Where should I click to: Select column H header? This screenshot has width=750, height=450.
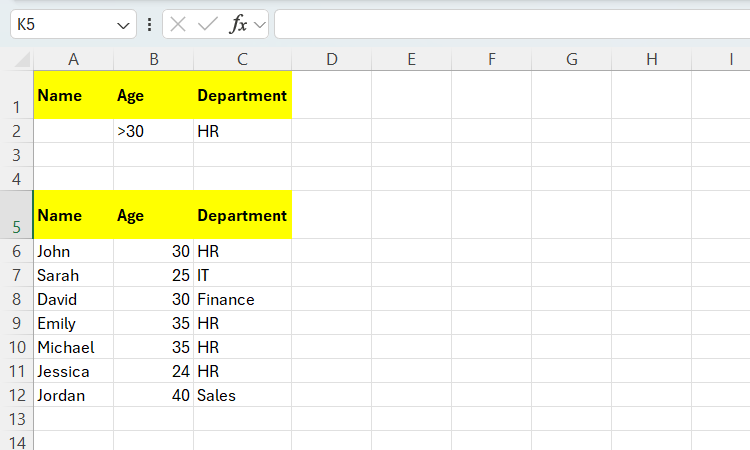point(651,60)
